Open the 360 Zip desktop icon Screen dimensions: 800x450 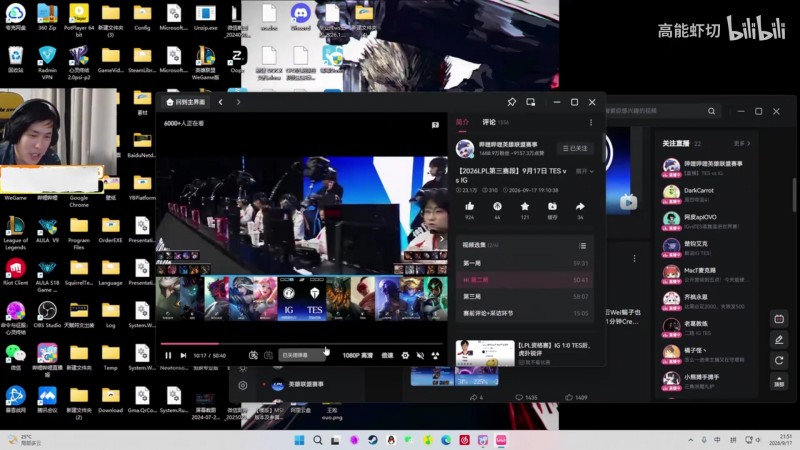coord(47,18)
